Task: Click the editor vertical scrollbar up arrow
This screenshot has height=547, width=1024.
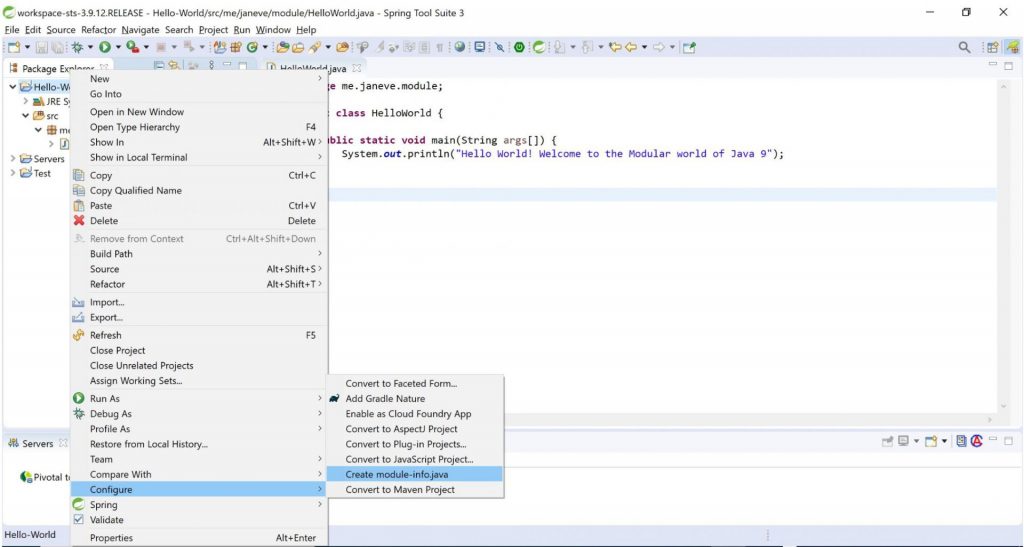Action: (x=1004, y=86)
